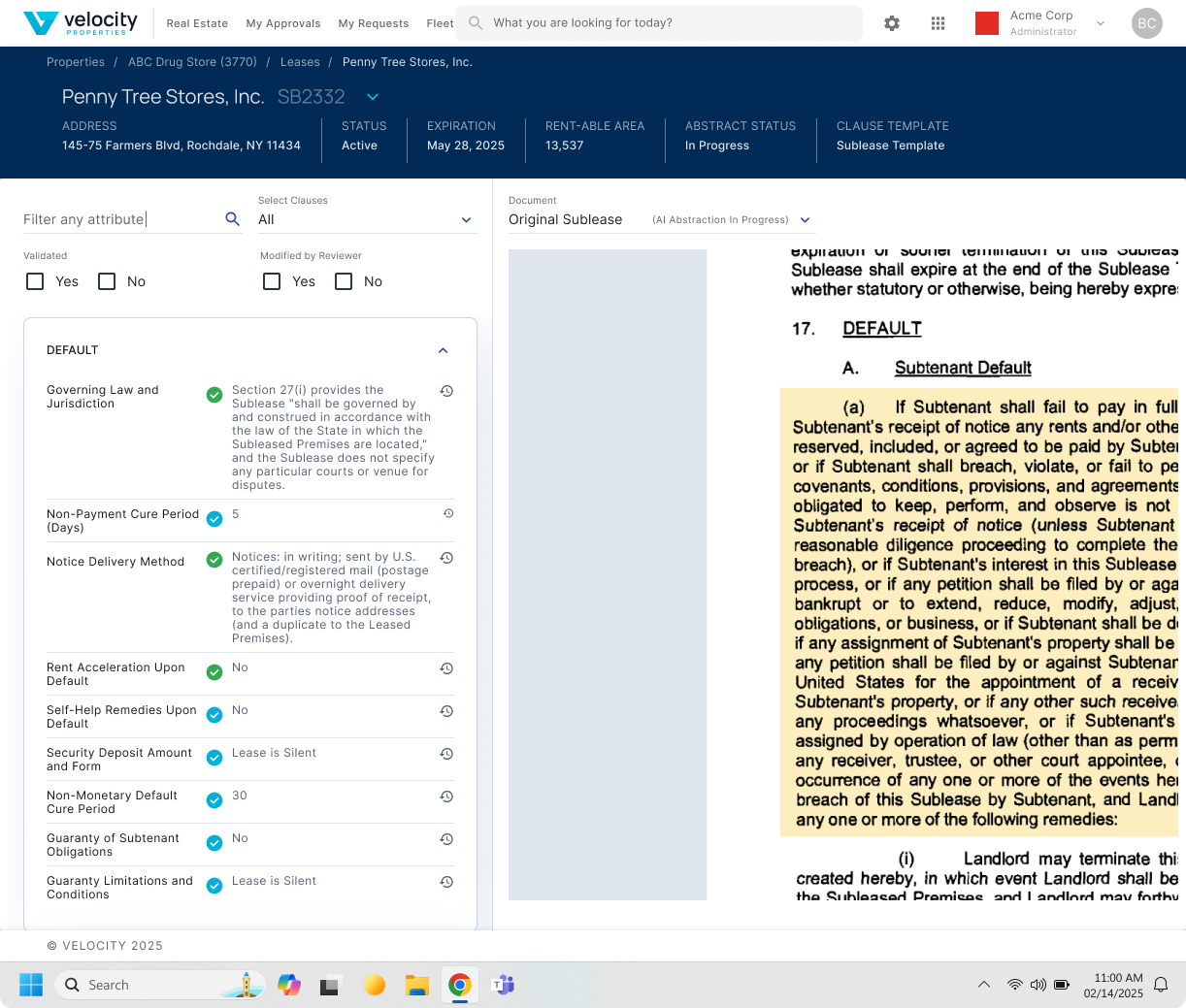The width and height of the screenshot is (1186, 1008).
Task: Click the 'May 28, 2025' expiration date
Action: click(466, 146)
